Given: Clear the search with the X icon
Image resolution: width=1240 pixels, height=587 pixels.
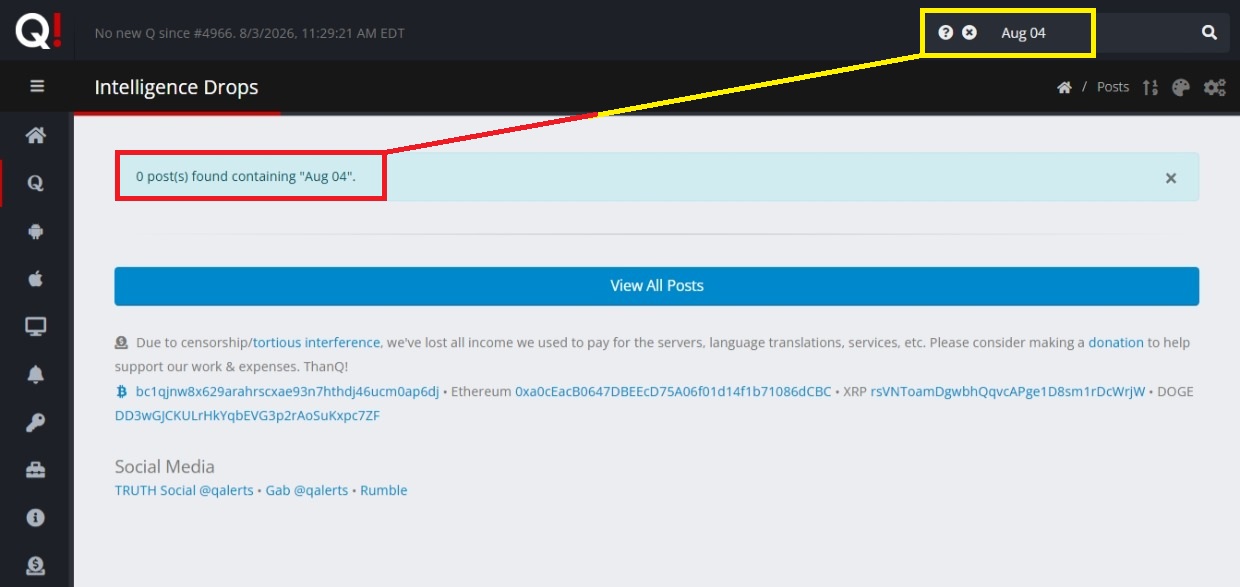Looking at the screenshot, I should (969, 33).
